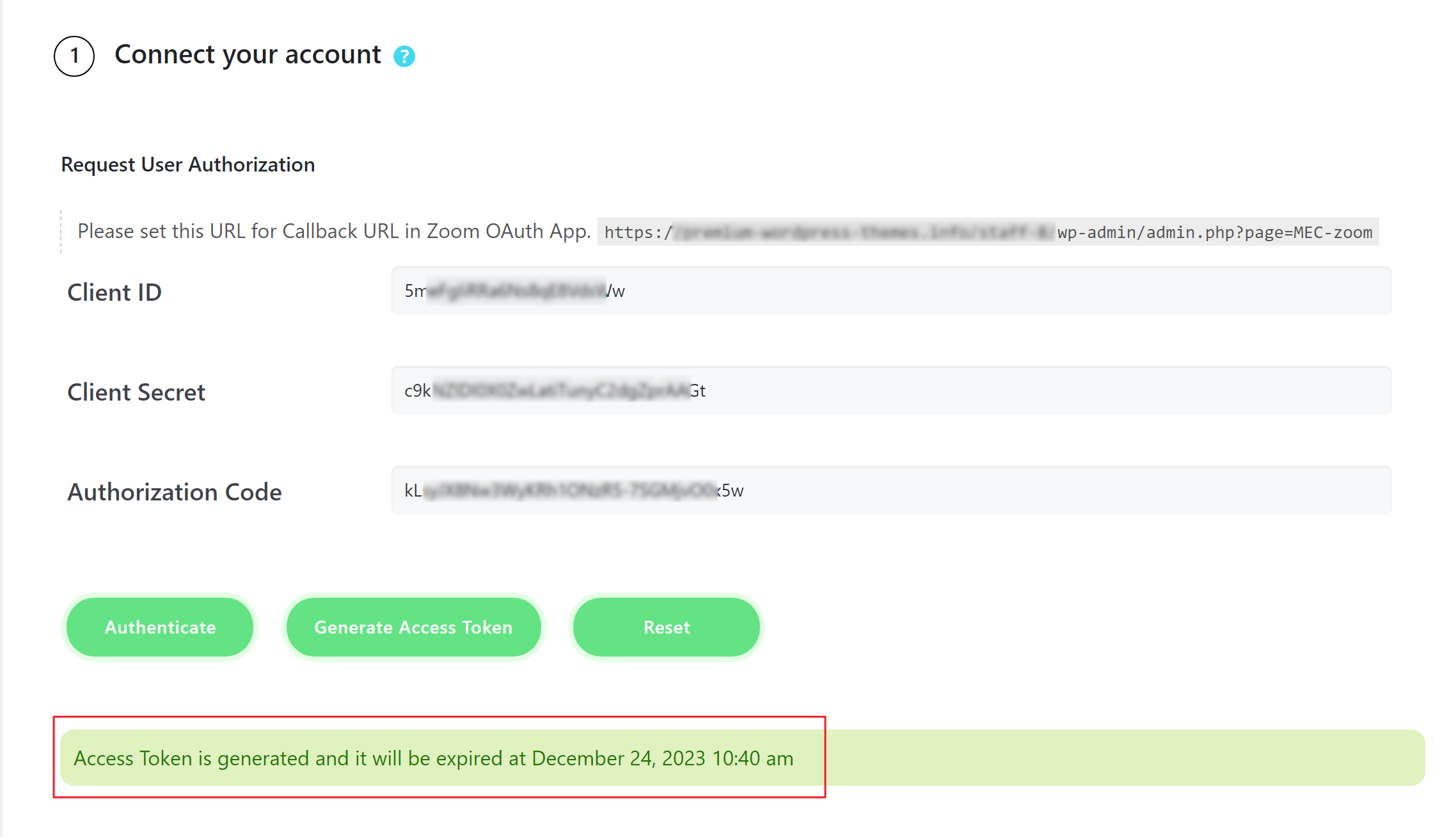Focus the Client ID input field
The width and height of the screenshot is (1456, 837).
[x=890, y=291]
